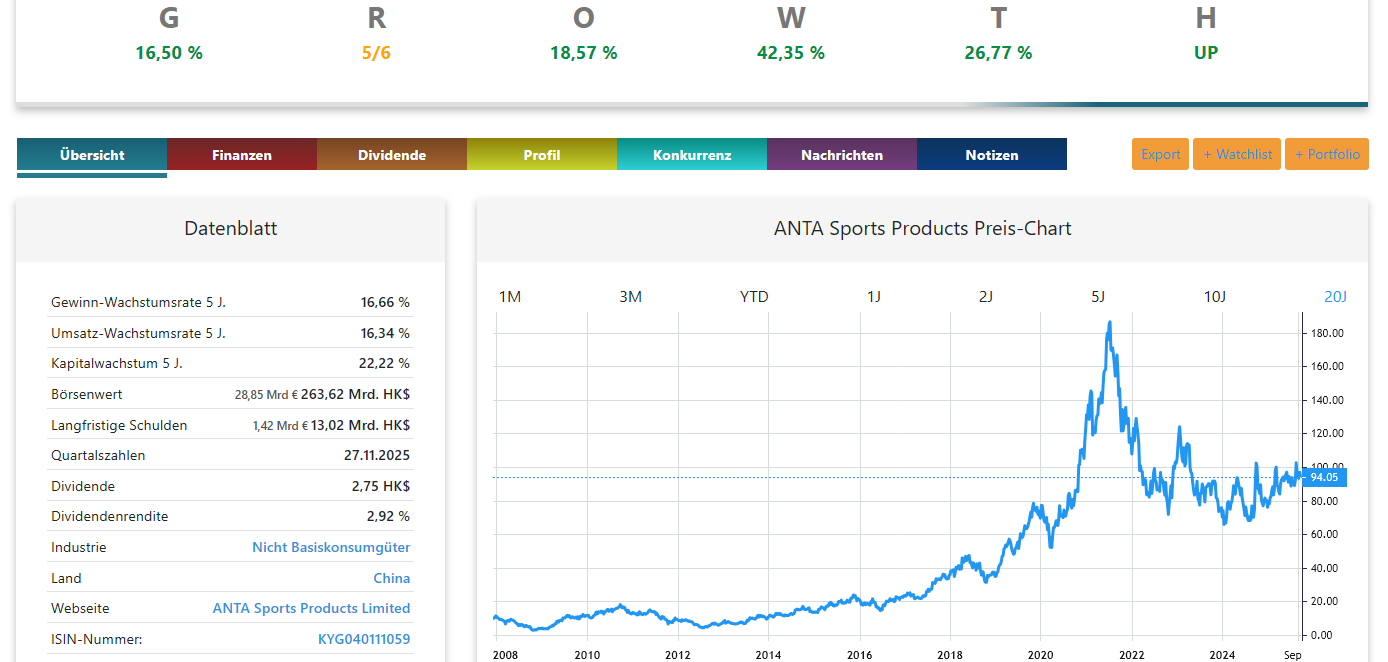Switch to the Notizen tab
The height and width of the screenshot is (662, 1388).
[x=992, y=155]
